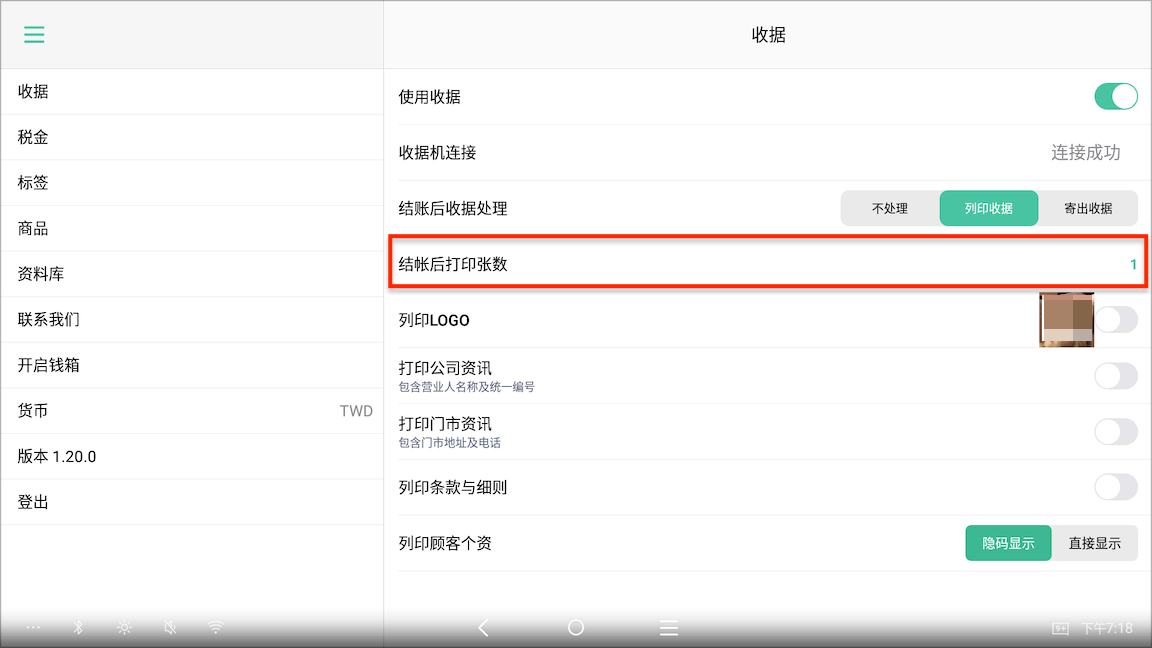Tap the 版本 1.20.0 row
The height and width of the screenshot is (648, 1152).
click(x=192, y=456)
